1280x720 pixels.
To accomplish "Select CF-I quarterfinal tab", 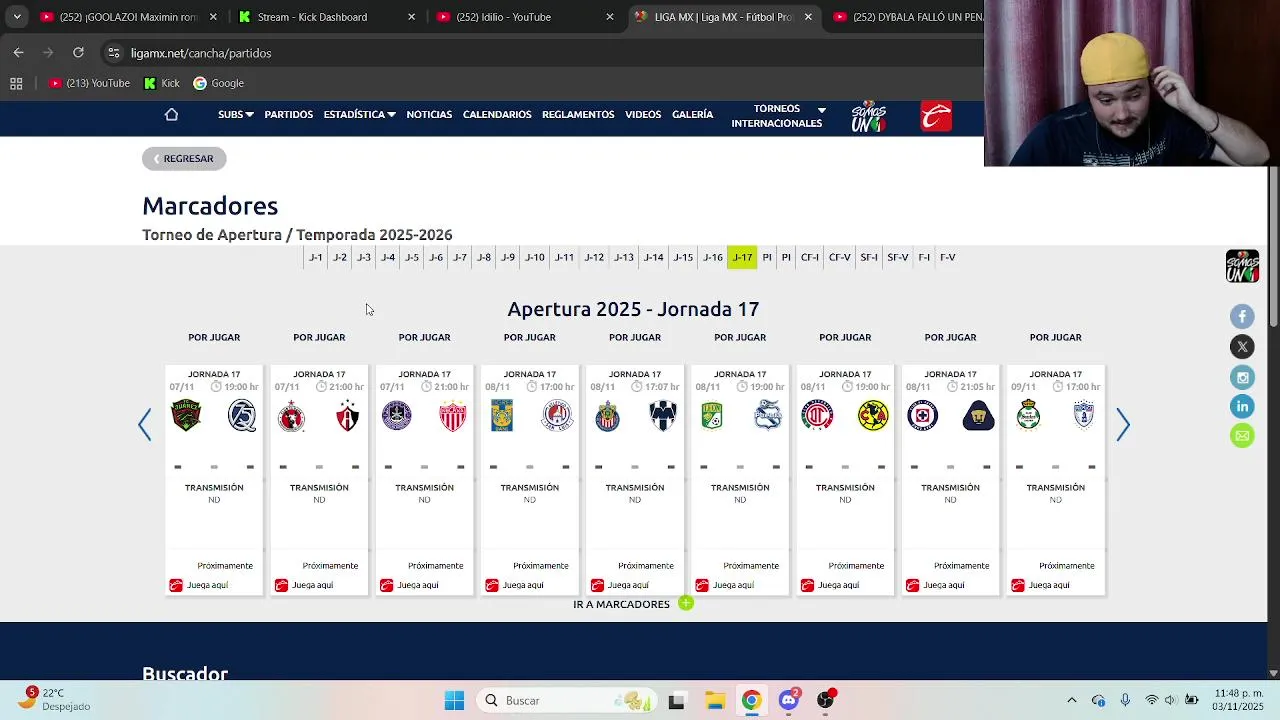I will (x=810, y=257).
